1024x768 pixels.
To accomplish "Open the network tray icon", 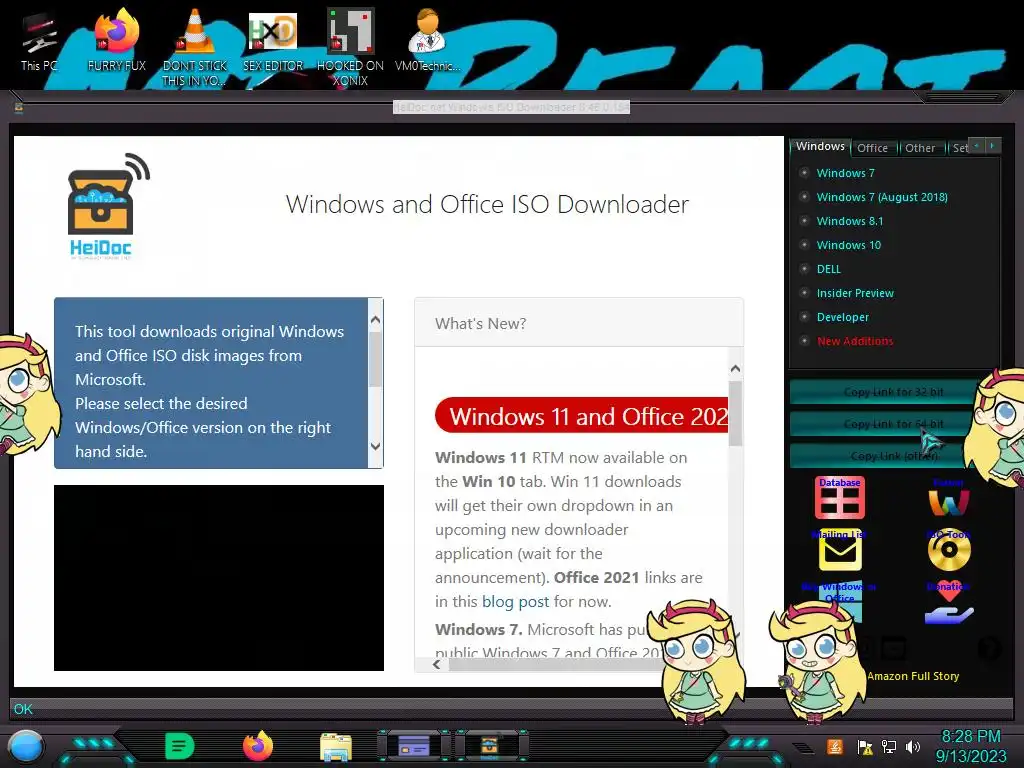I will click(x=889, y=746).
